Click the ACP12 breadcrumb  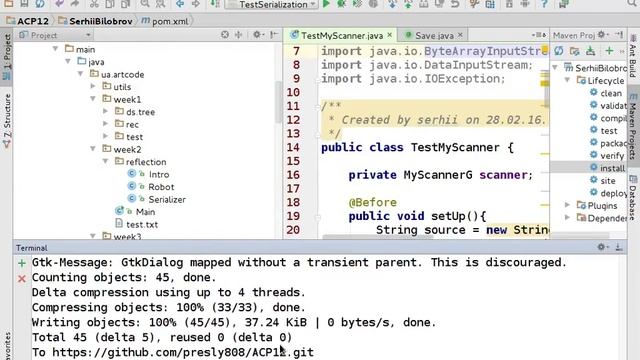28,21
